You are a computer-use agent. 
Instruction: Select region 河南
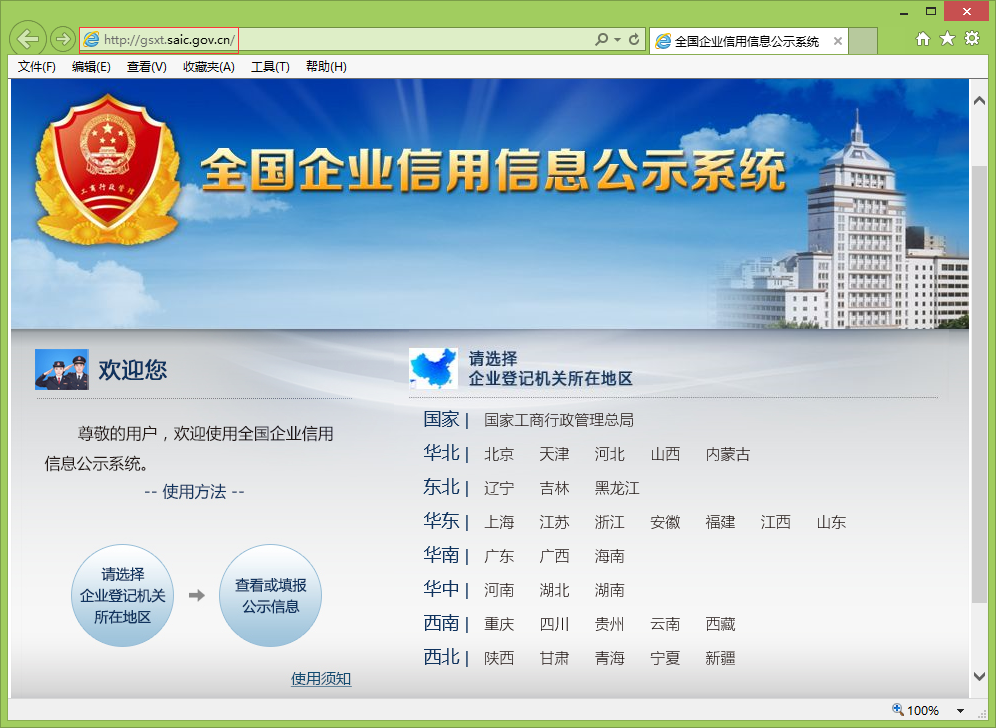click(499, 590)
